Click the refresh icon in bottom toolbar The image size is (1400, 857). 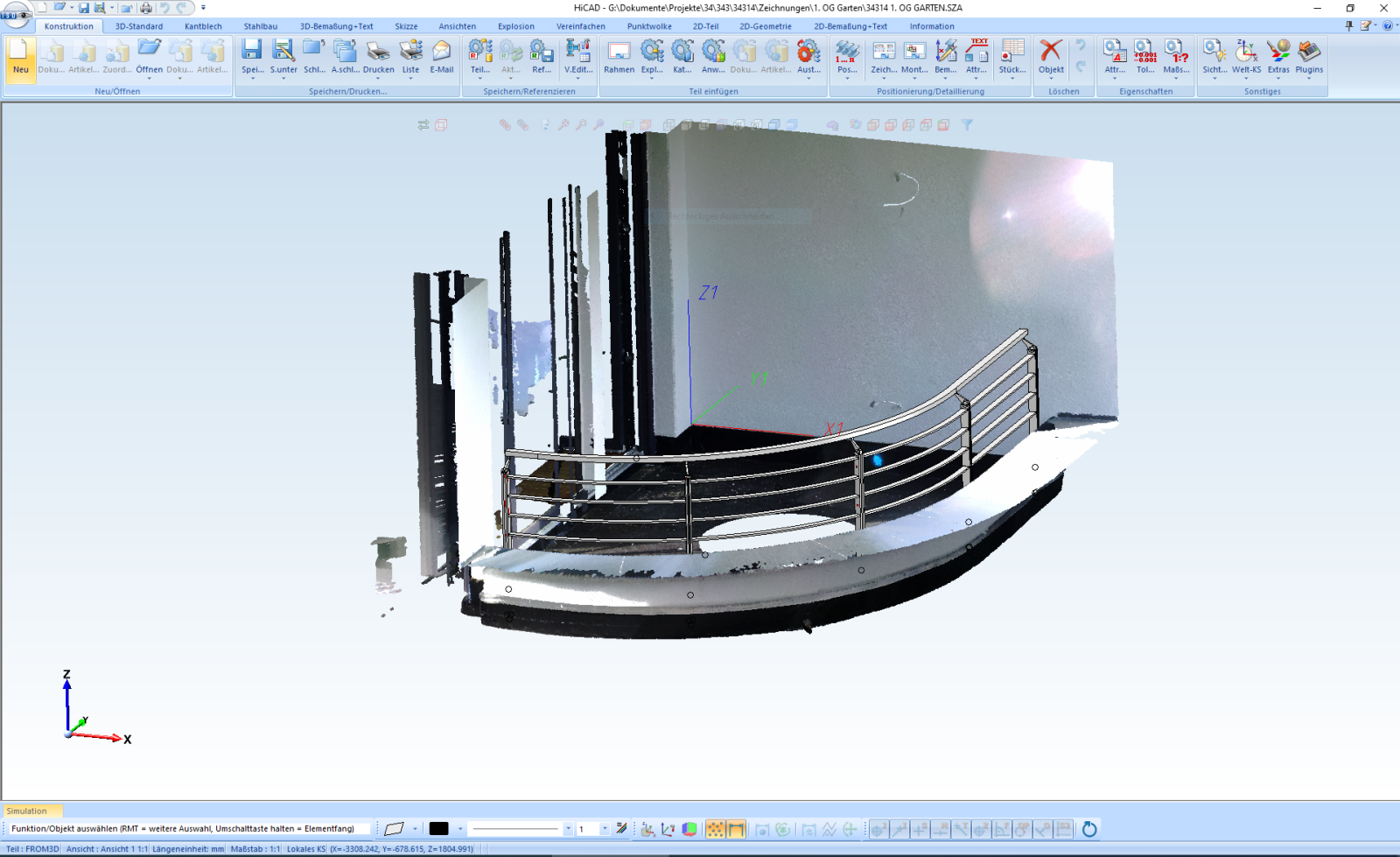tap(1089, 829)
